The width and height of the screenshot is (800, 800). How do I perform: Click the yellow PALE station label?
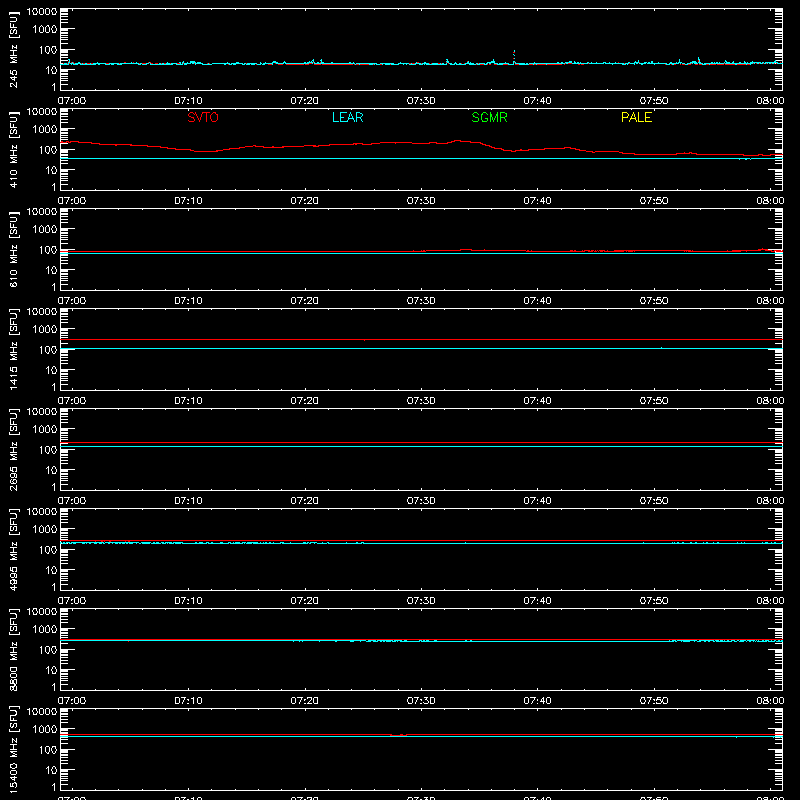(x=636, y=117)
